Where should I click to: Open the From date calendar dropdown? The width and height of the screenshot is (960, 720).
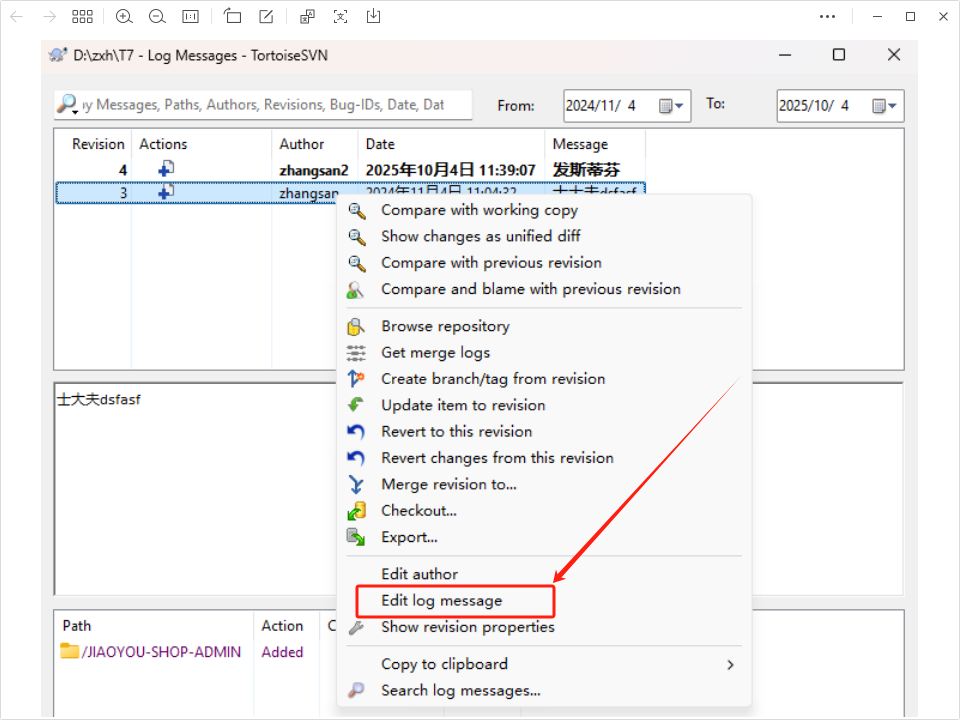pyautogui.click(x=671, y=106)
